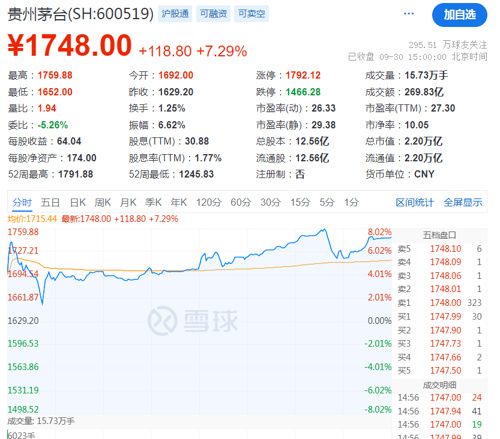The width and height of the screenshot is (500, 439).
Task: Click the 买2 price 1747.90
Action: 446,330
